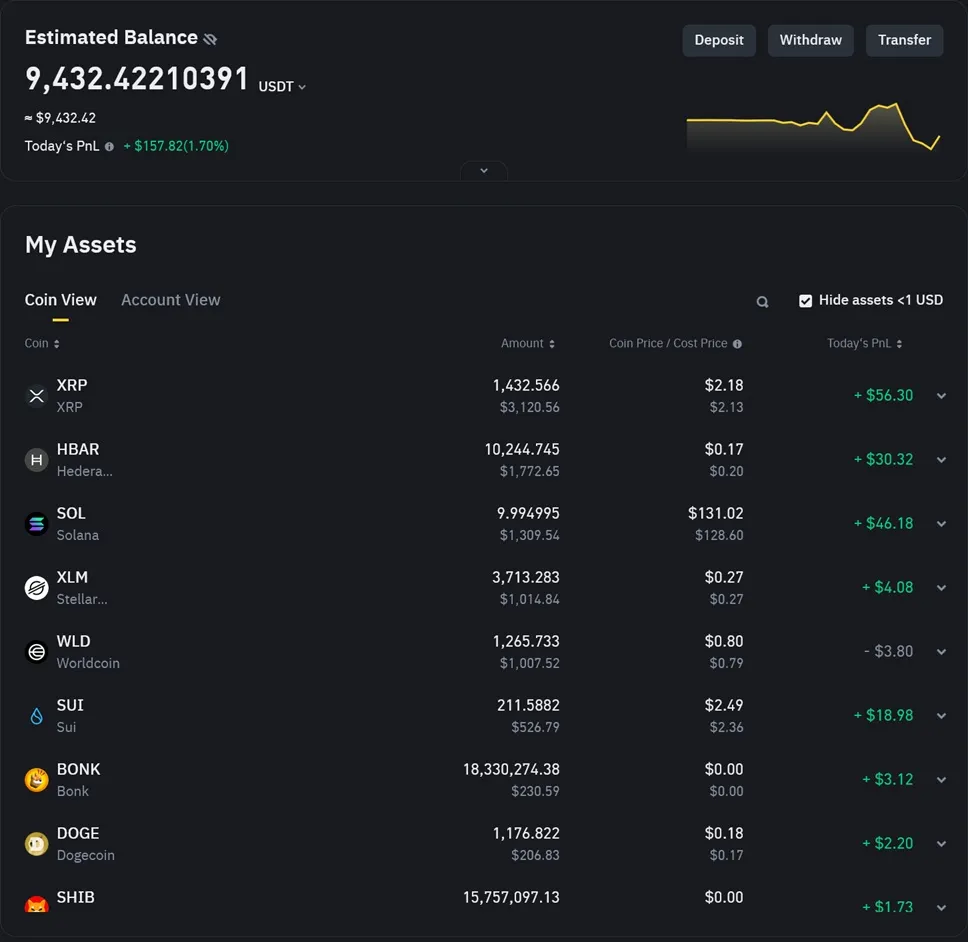
Task: Expand the HBAR row chevron
Action: [x=941, y=460]
